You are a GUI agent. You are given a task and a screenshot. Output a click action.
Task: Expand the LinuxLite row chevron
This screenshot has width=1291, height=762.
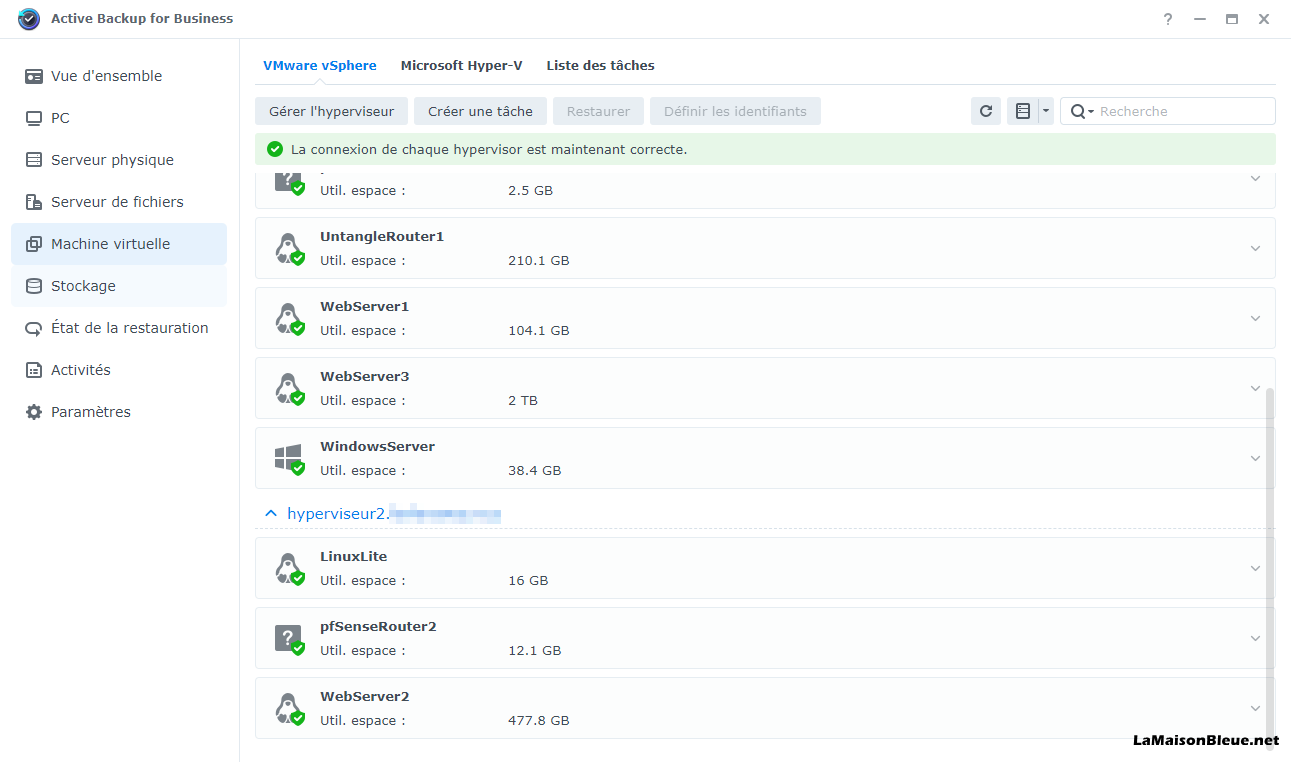pyautogui.click(x=1255, y=568)
